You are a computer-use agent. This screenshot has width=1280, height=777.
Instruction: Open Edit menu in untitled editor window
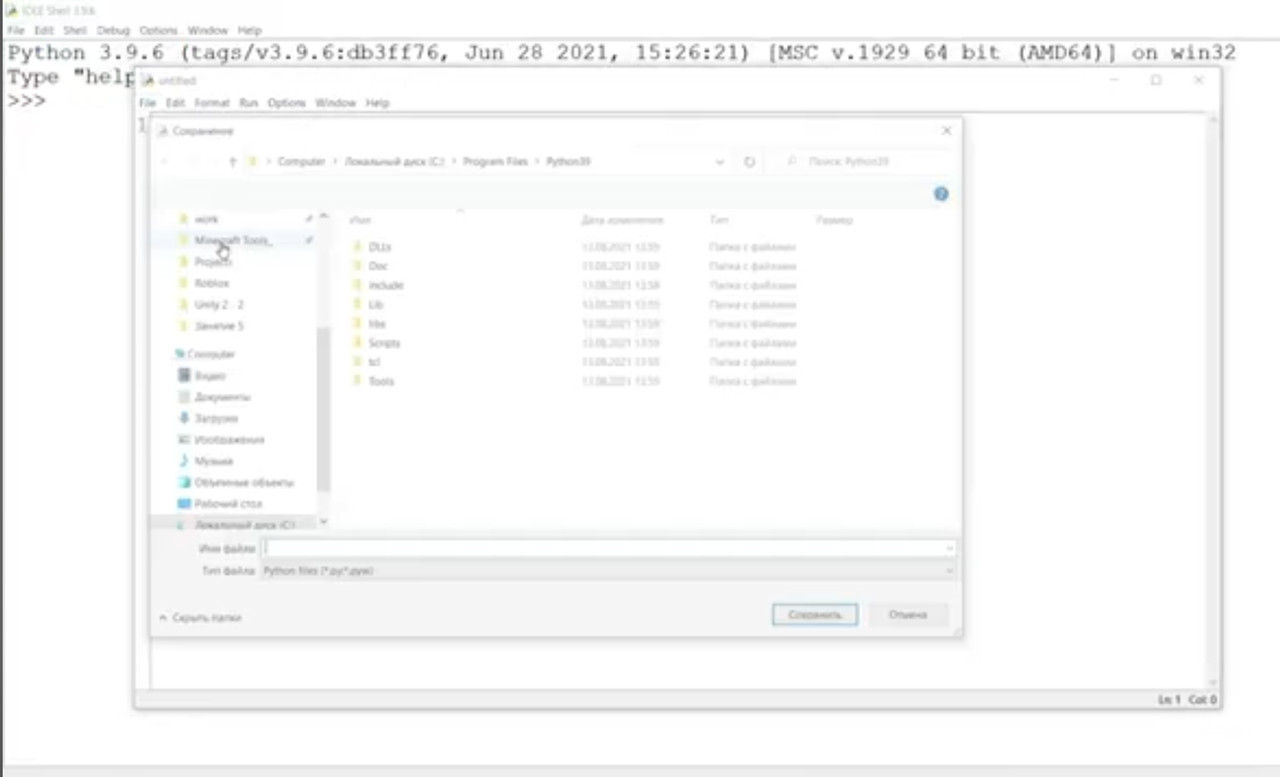coord(175,103)
